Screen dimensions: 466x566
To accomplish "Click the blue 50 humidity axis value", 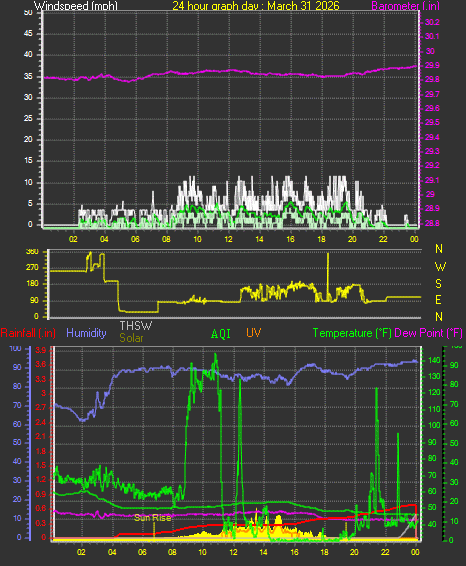I will (17, 443).
